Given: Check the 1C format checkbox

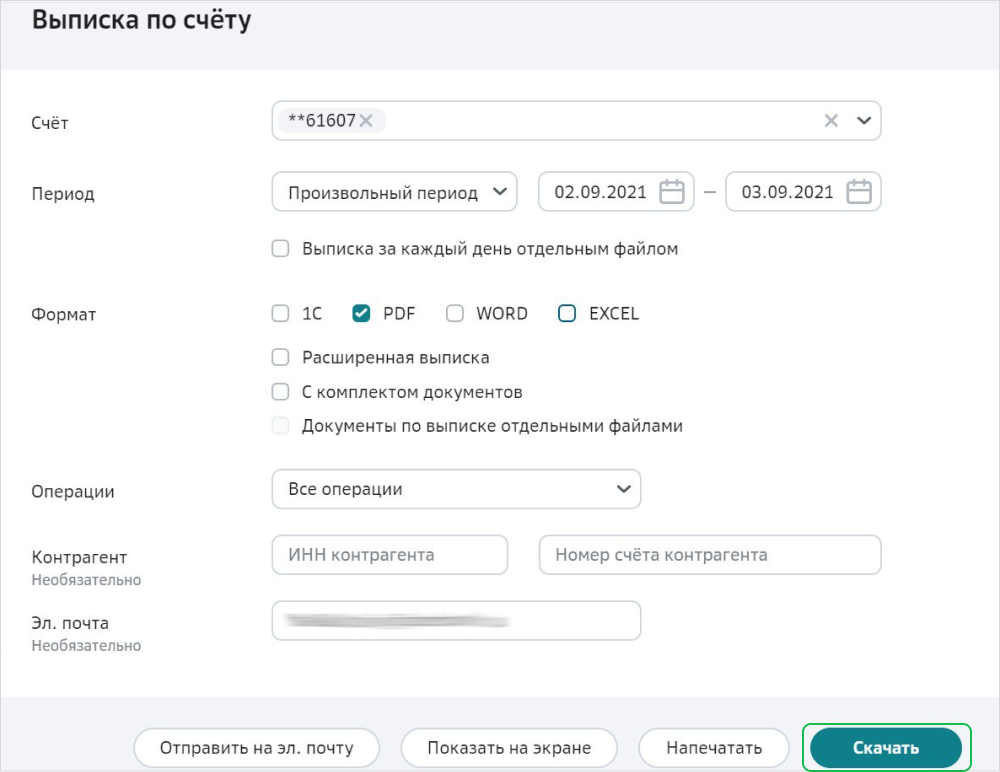Looking at the screenshot, I should coord(281,314).
